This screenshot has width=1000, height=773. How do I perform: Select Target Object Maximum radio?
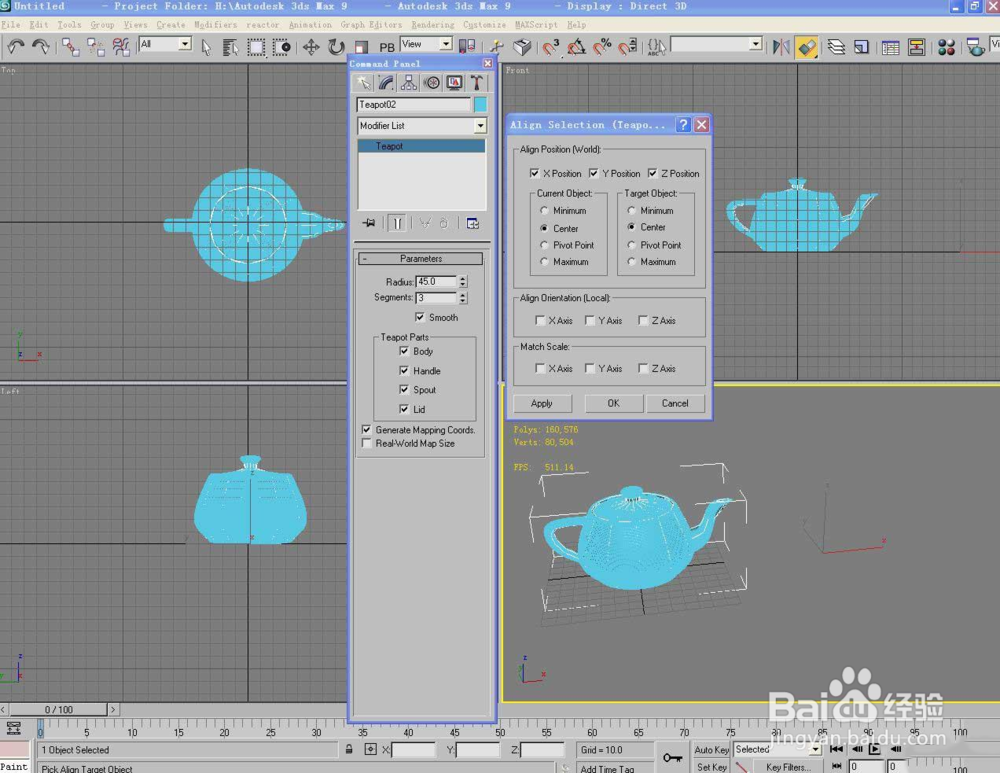[x=631, y=261]
